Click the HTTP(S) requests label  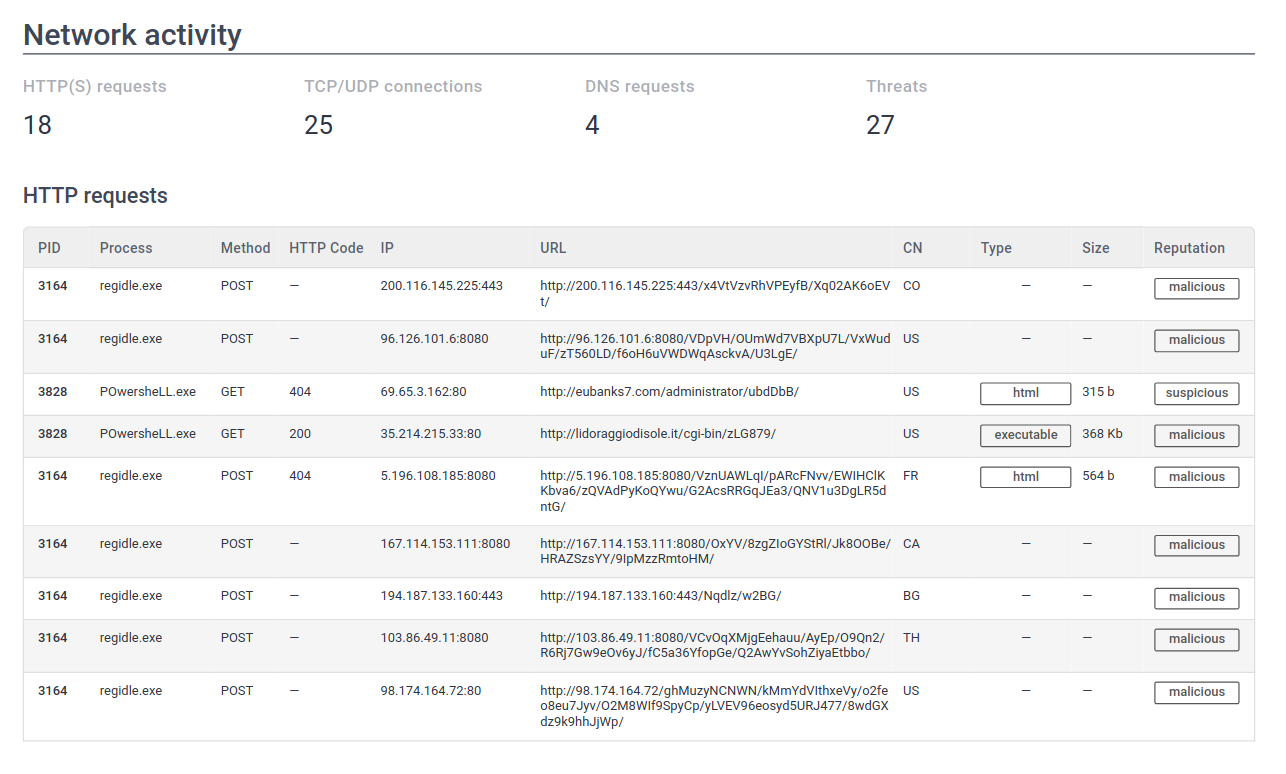[95, 87]
